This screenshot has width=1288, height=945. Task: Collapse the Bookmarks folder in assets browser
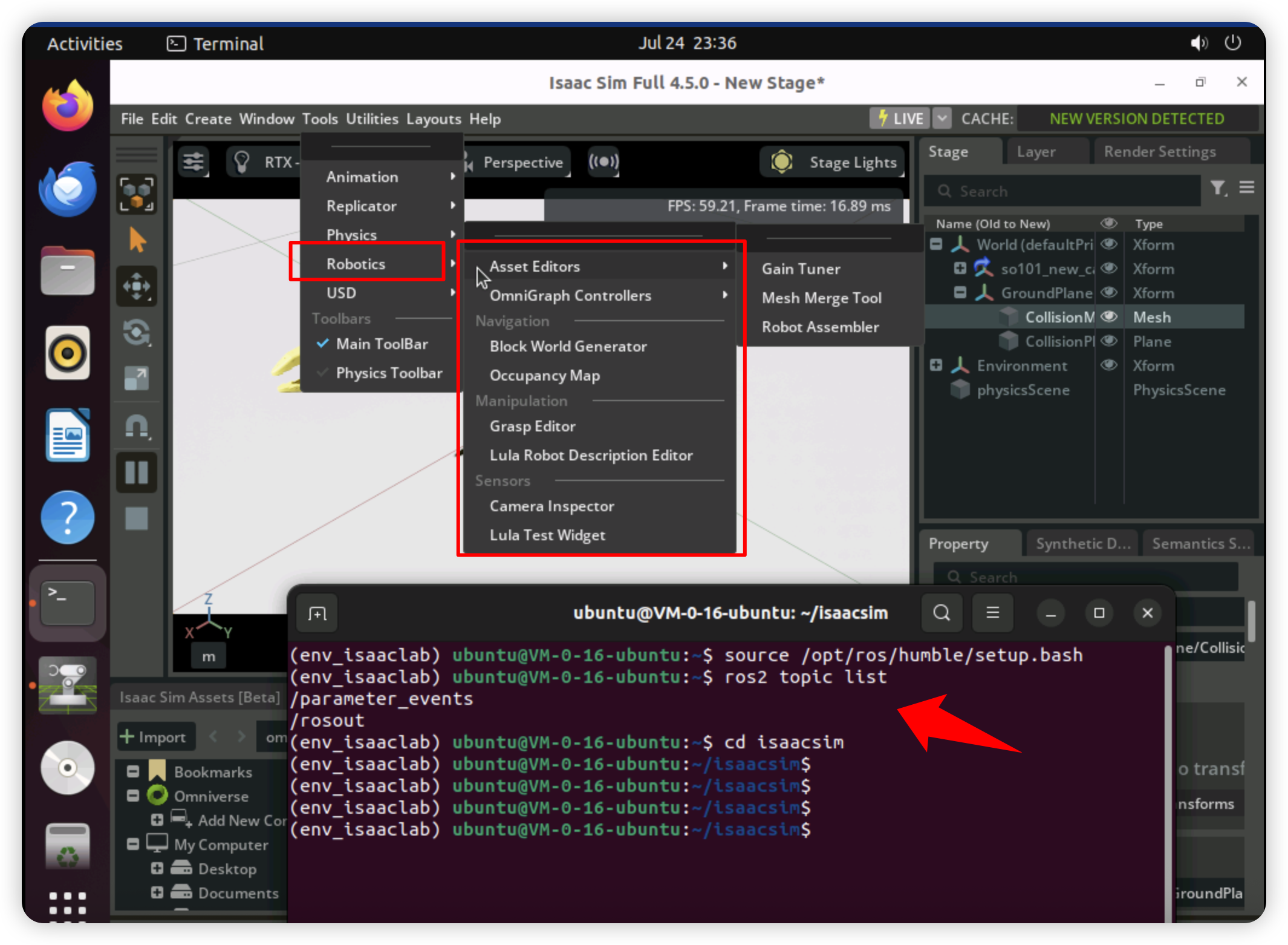pos(133,771)
